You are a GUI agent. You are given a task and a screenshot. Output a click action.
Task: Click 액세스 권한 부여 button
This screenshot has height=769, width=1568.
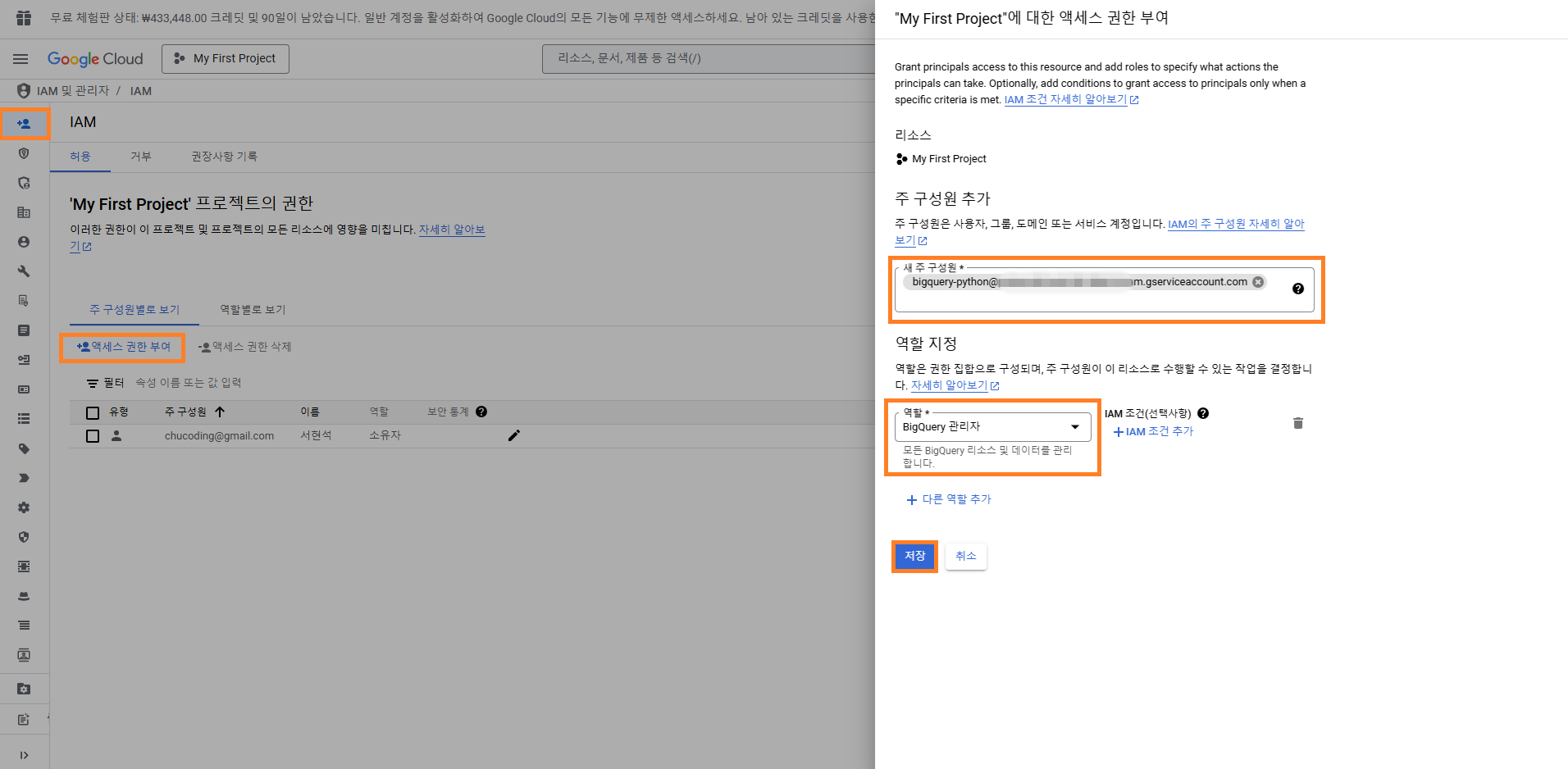point(123,348)
